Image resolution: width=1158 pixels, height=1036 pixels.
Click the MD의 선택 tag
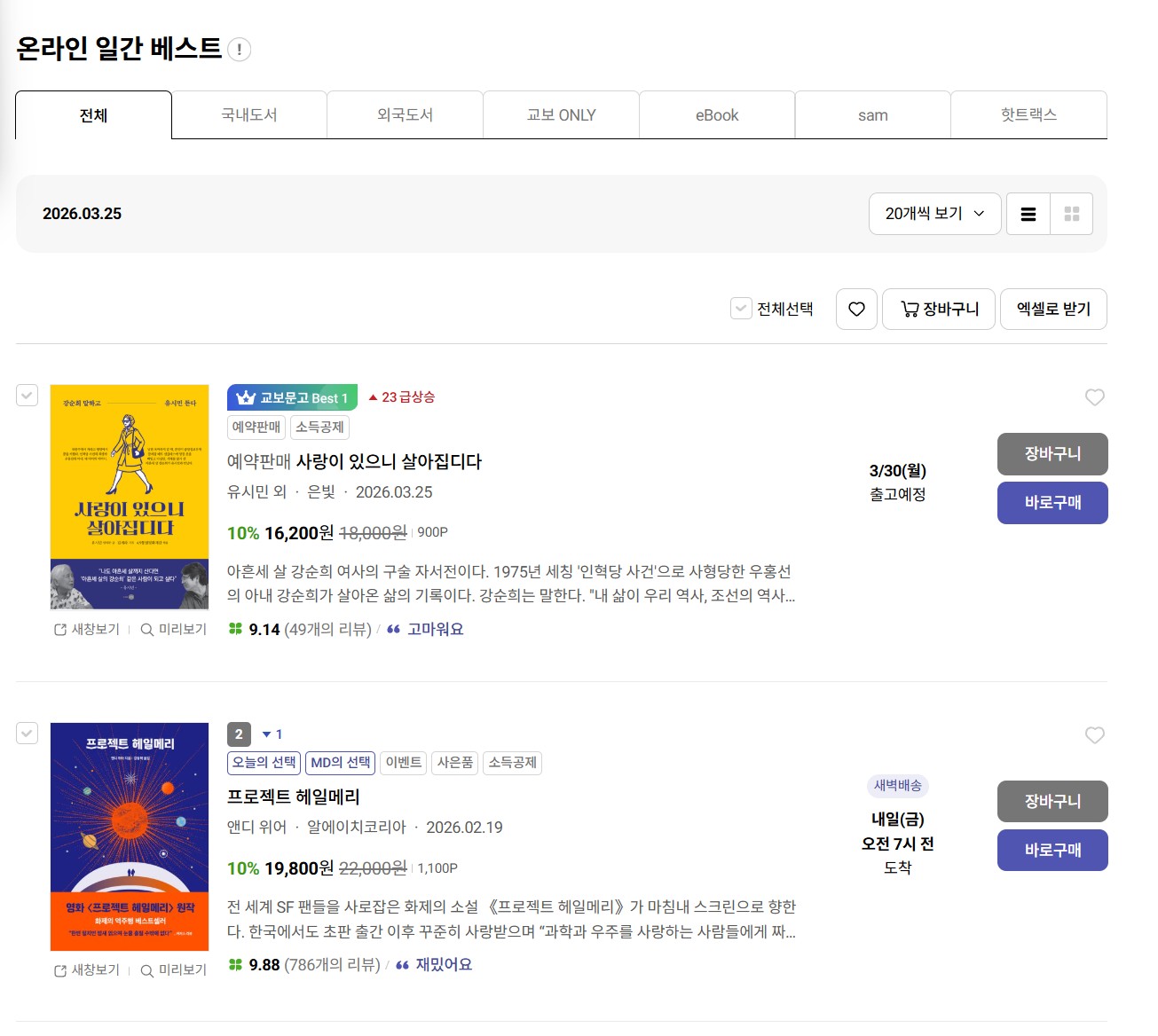point(341,763)
